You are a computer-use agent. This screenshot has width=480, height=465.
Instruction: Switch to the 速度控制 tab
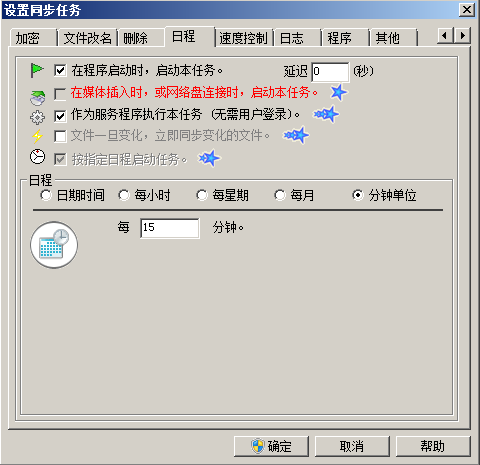tap(243, 38)
